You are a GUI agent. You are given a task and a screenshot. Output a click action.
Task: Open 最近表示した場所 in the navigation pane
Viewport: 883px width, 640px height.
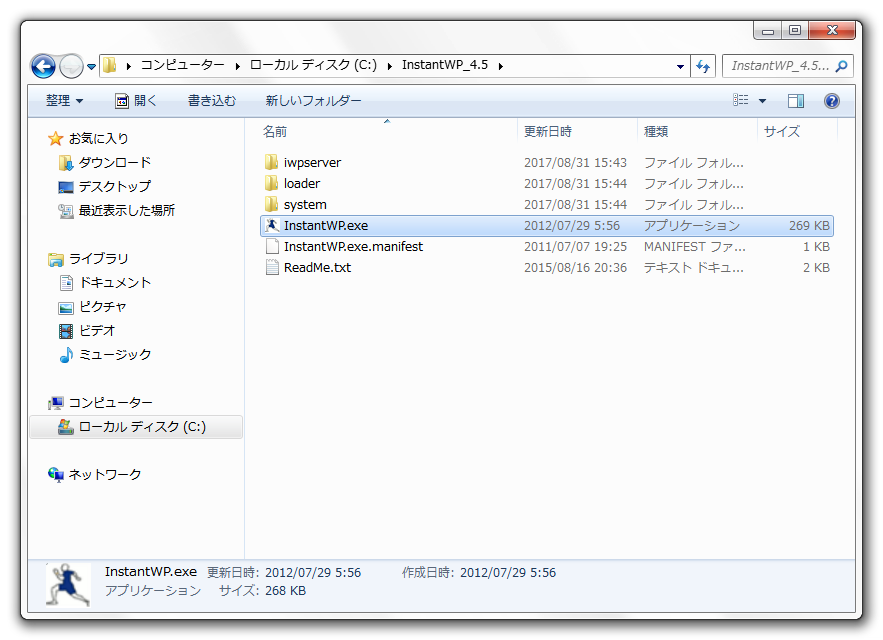[x=127, y=211]
